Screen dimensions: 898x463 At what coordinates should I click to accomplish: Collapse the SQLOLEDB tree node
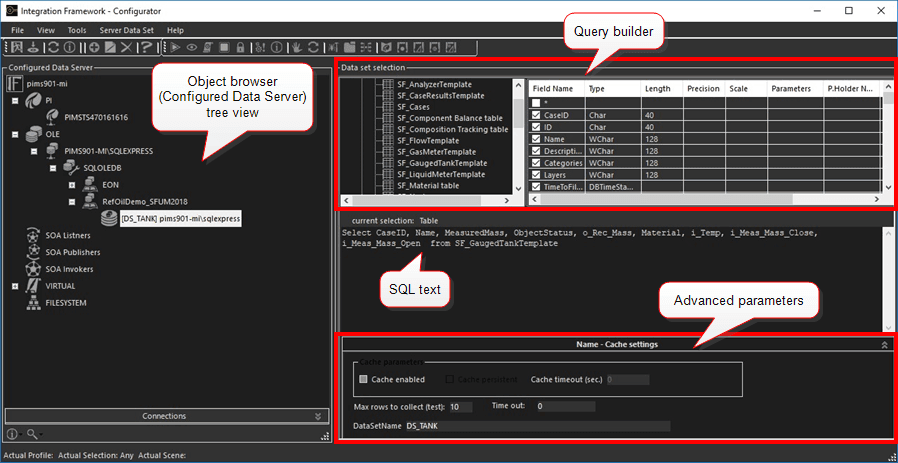point(53,168)
